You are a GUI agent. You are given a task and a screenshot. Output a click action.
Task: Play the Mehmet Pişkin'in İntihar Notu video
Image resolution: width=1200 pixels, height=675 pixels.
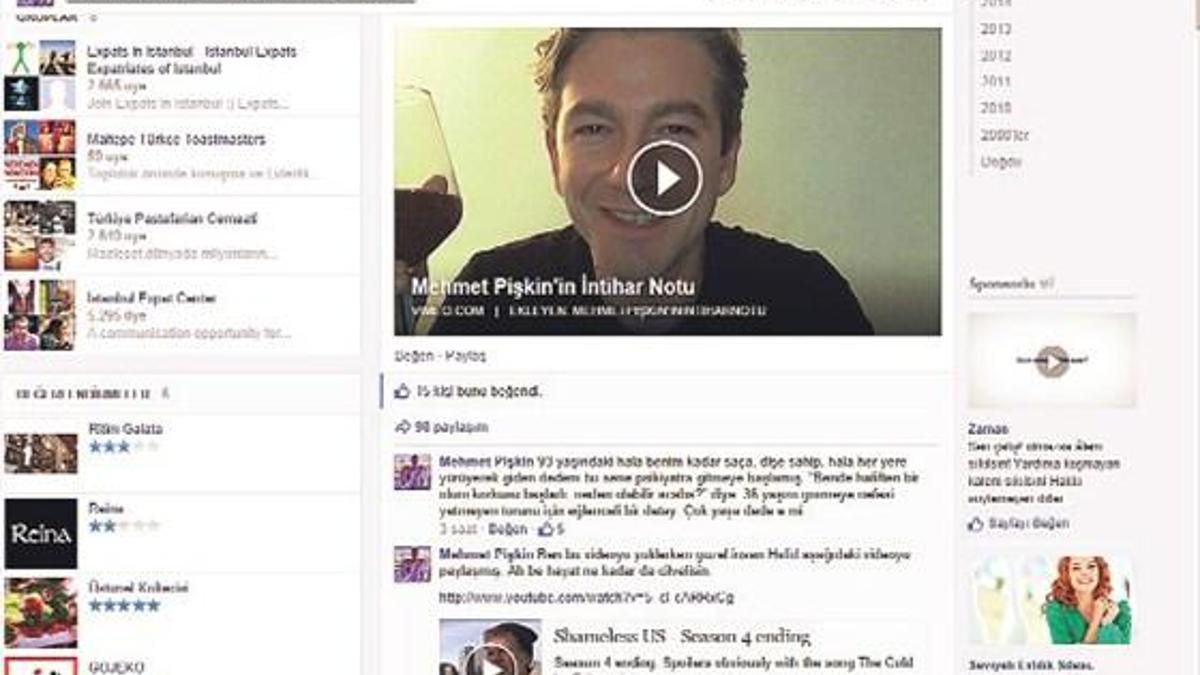665,178
